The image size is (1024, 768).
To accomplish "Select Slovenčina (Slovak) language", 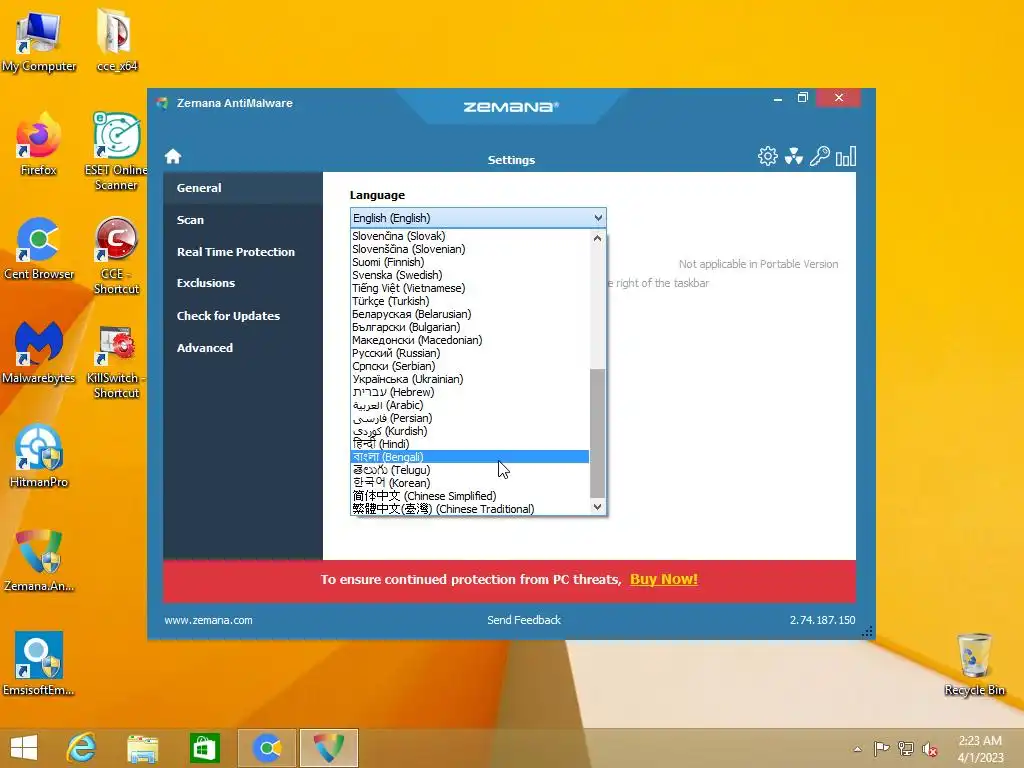I will (470, 236).
